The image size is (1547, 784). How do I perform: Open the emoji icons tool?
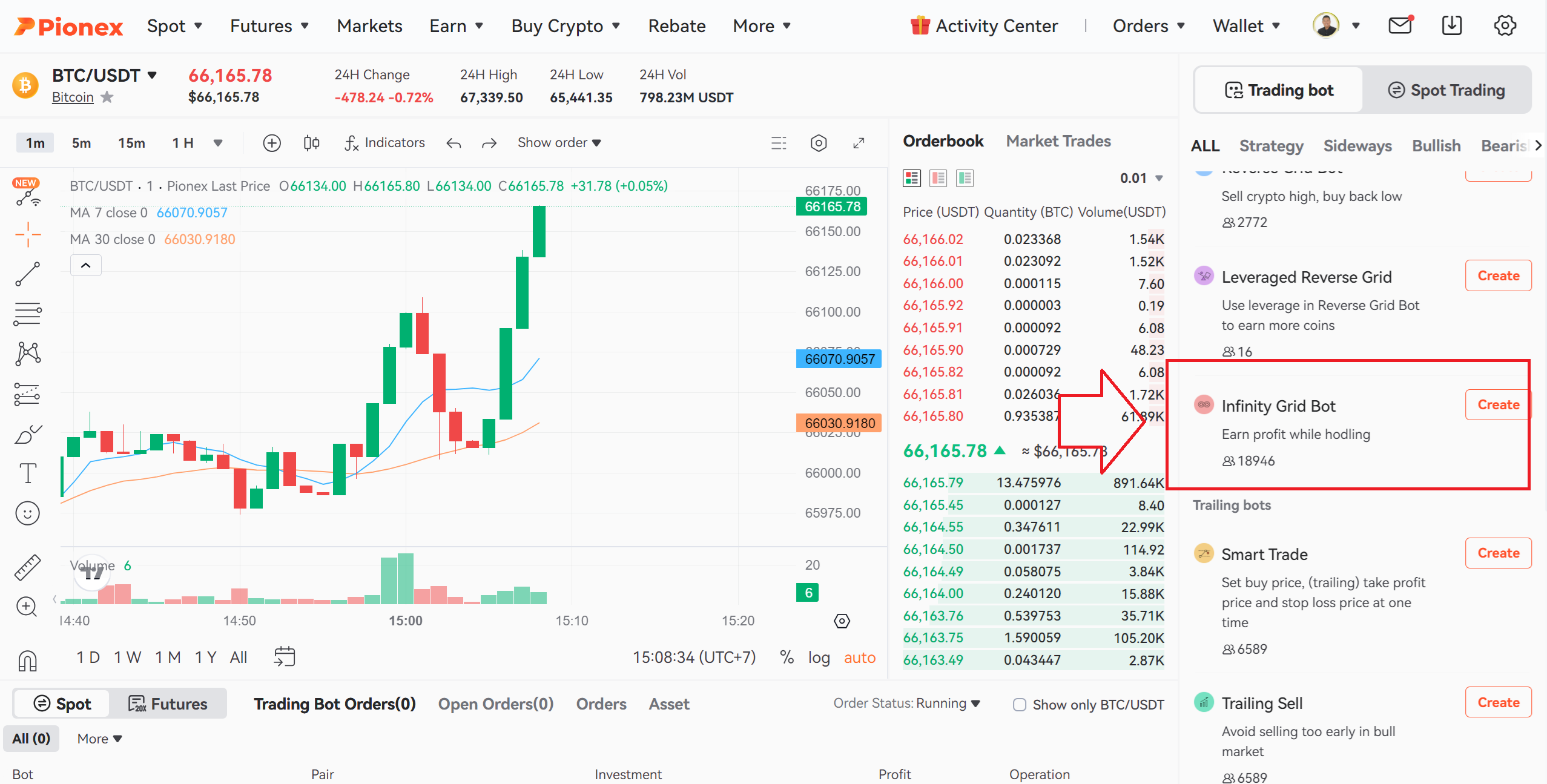[28, 513]
